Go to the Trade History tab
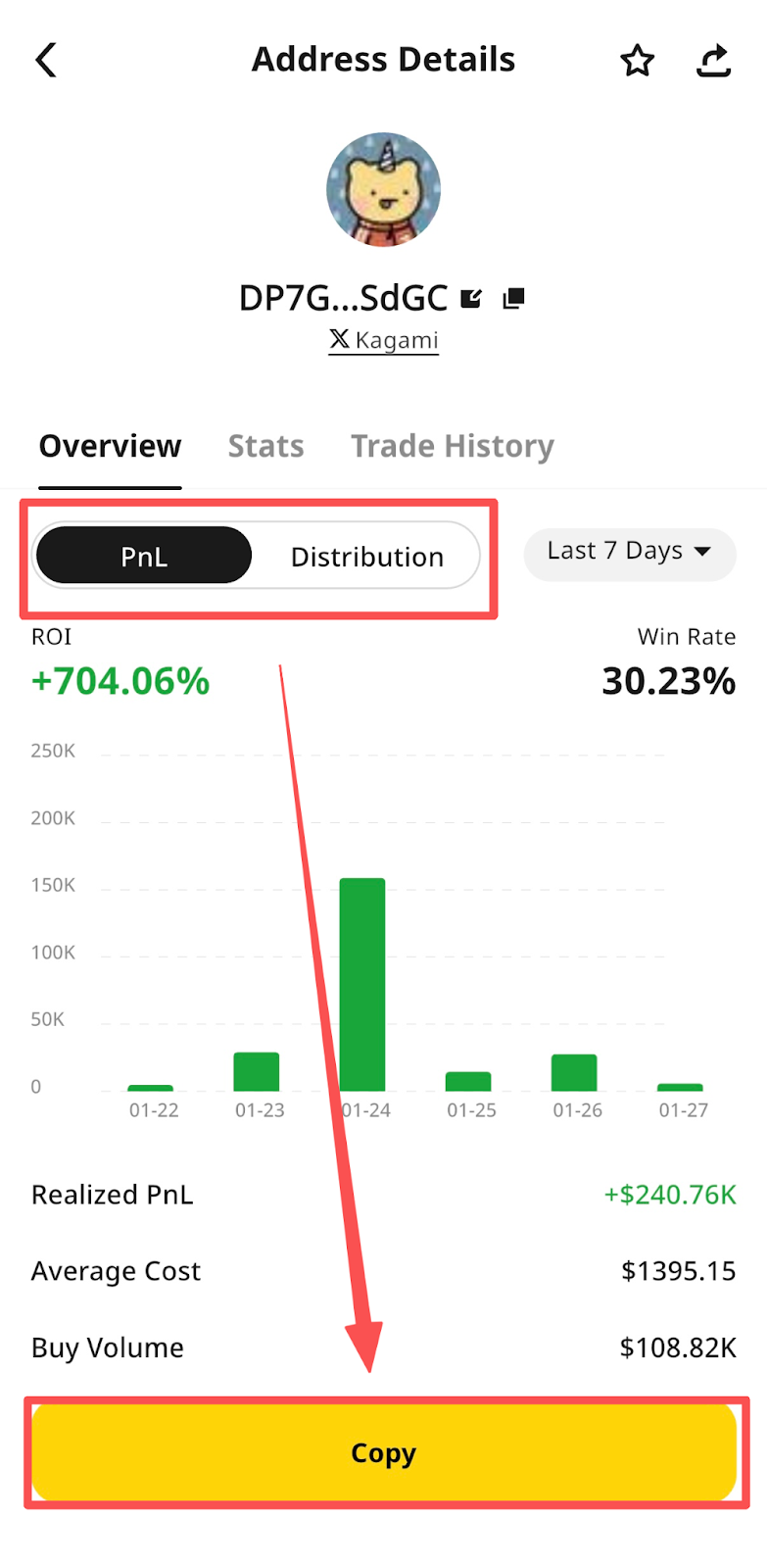 452,447
